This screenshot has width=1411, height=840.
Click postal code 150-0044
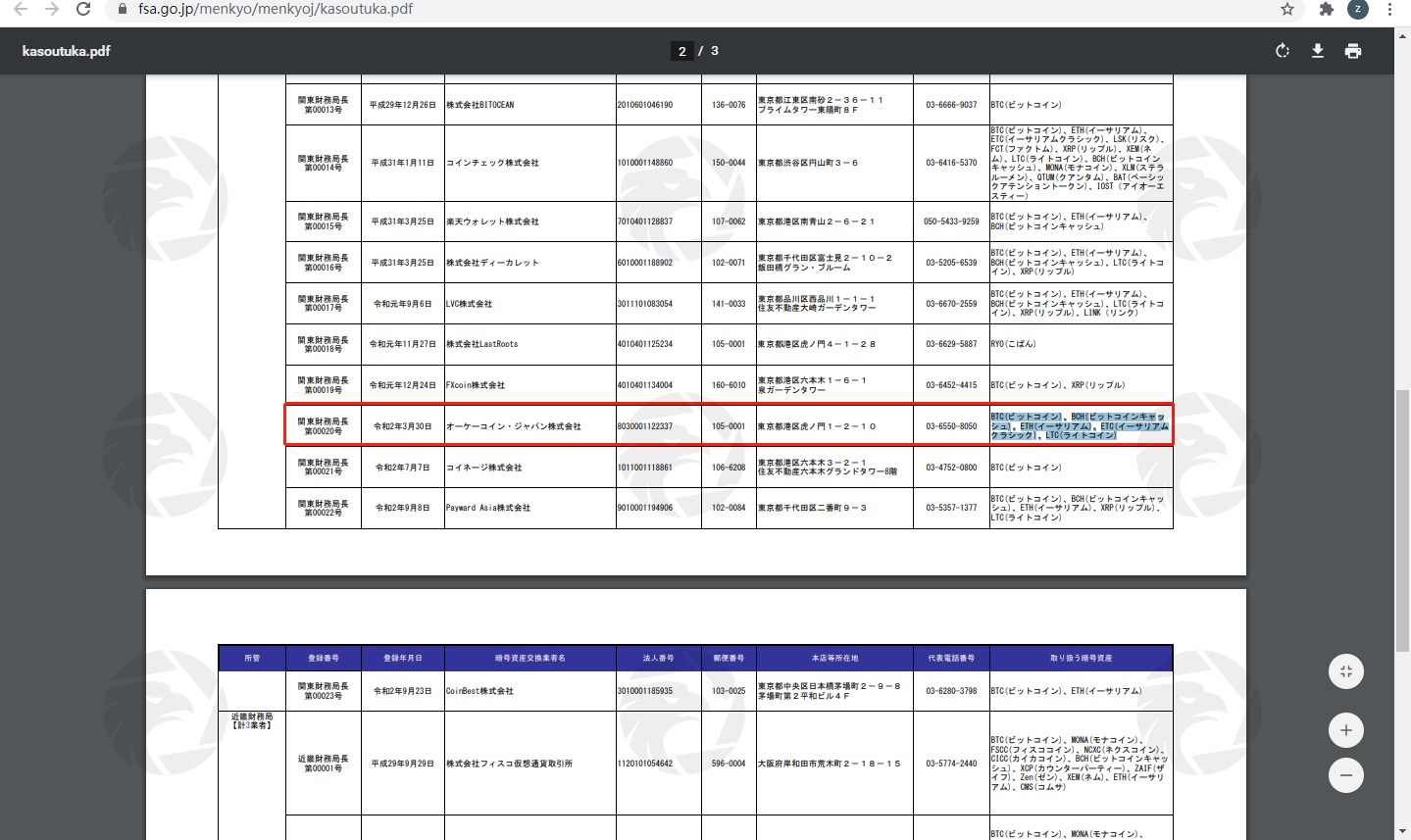(729, 163)
